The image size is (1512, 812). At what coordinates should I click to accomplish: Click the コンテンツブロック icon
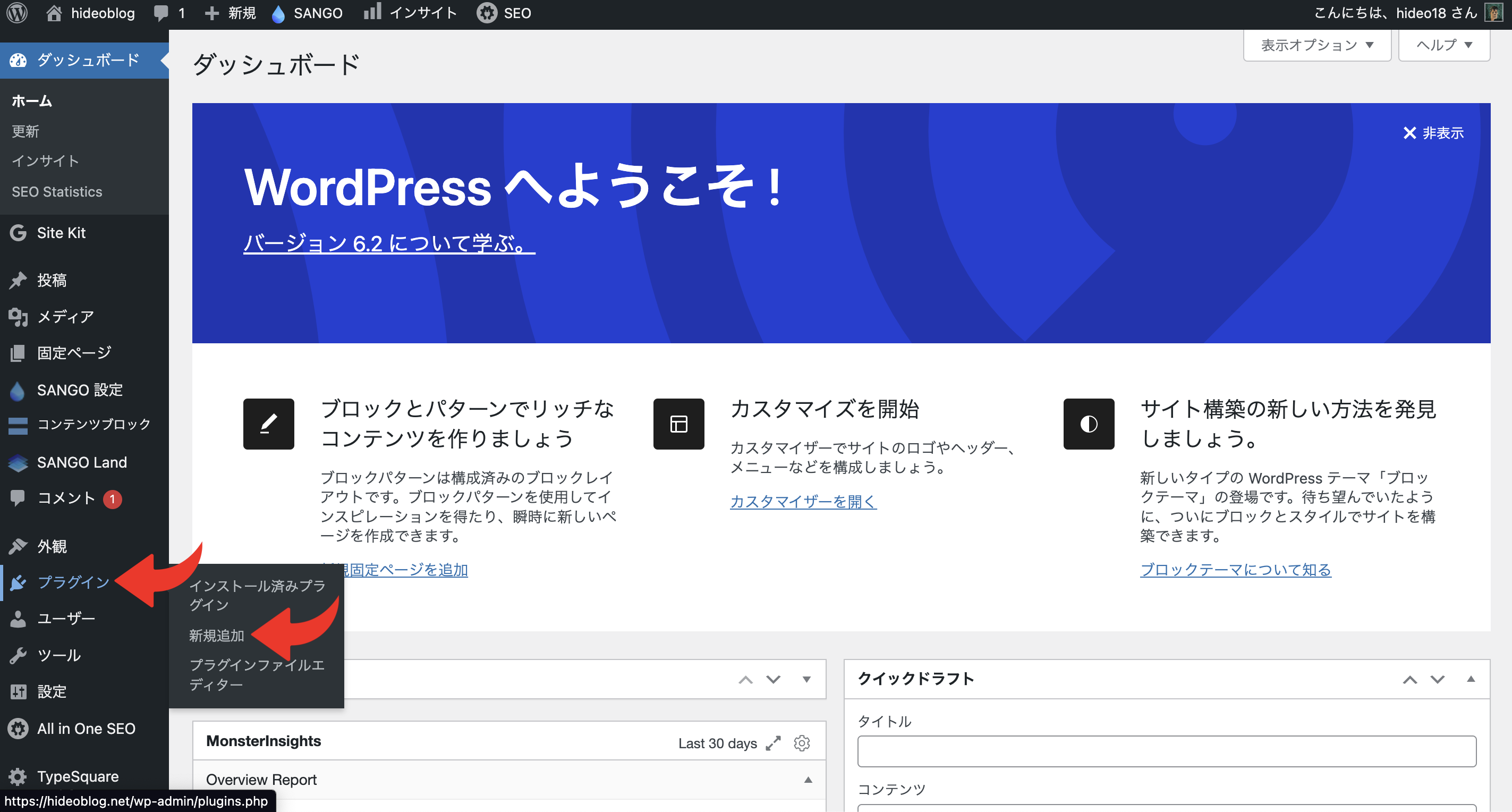tap(18, 425)
